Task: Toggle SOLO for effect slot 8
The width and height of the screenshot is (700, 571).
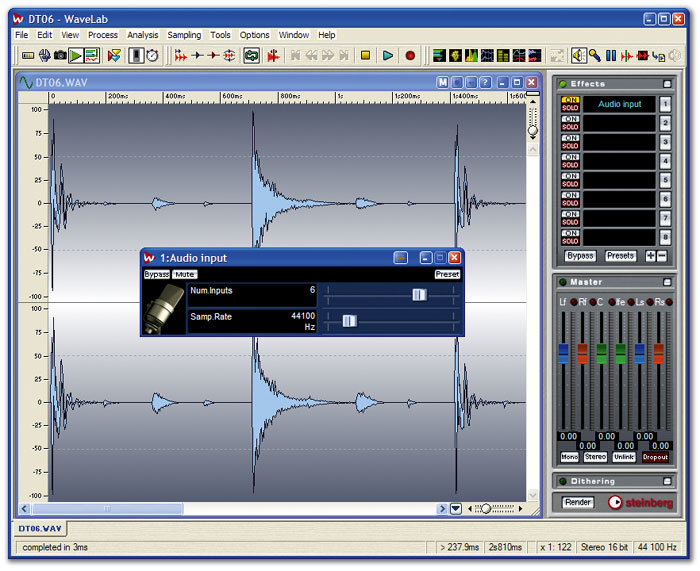Action: pos(570,241)
